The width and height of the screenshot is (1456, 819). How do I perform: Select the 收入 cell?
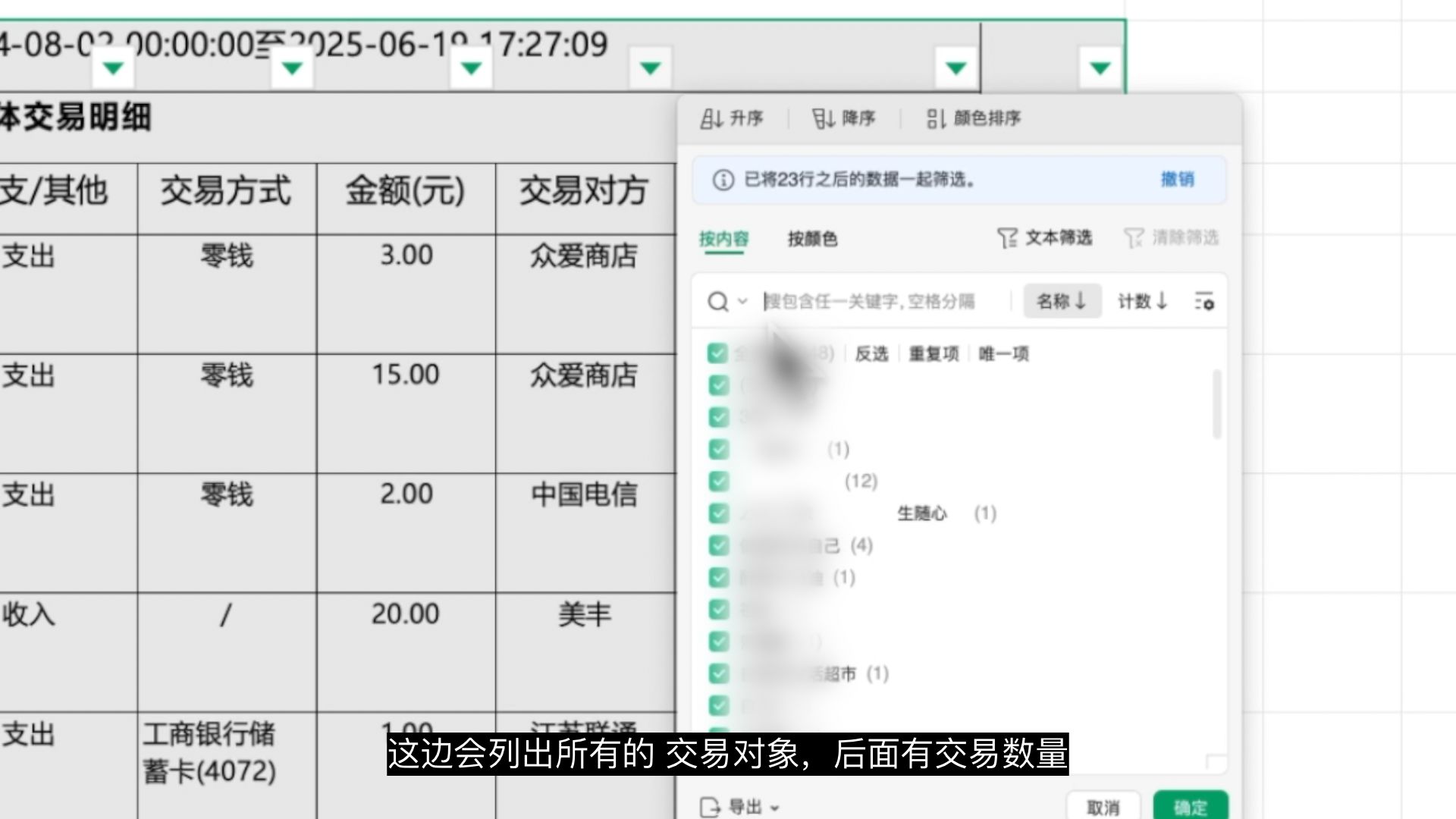pyautogui.click(x=68, y=652)
